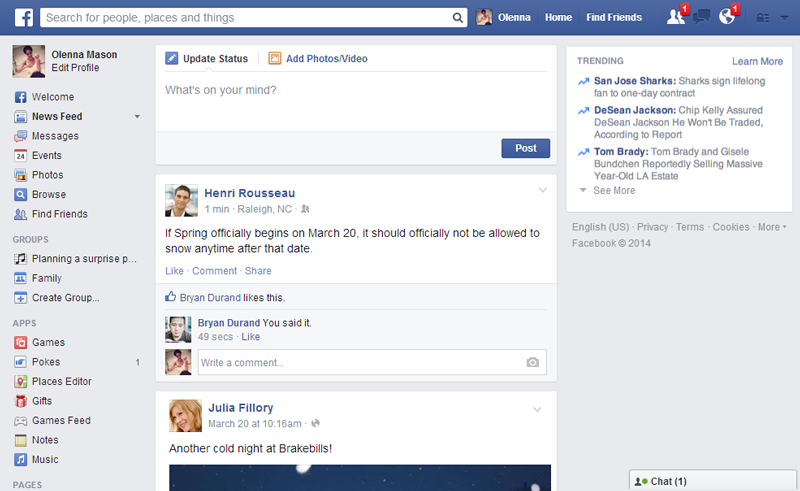Click the Cookies footer link

pos(731,227)
